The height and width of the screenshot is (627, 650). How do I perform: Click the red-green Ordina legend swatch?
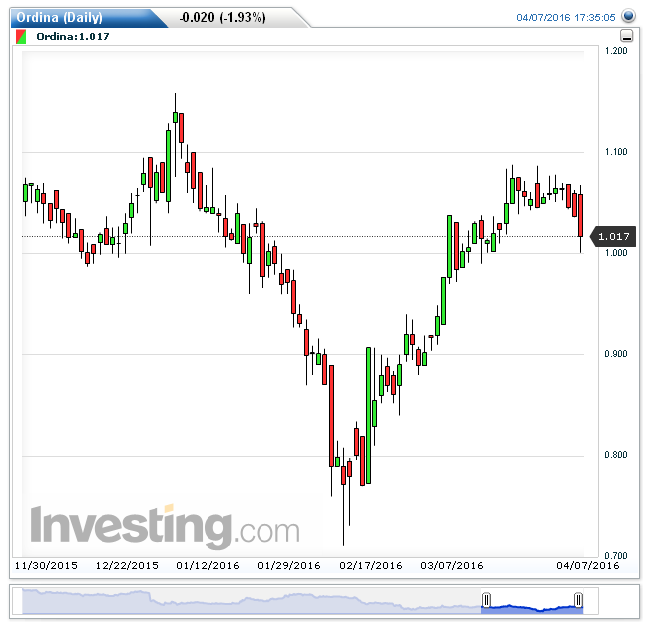point(21,36)
